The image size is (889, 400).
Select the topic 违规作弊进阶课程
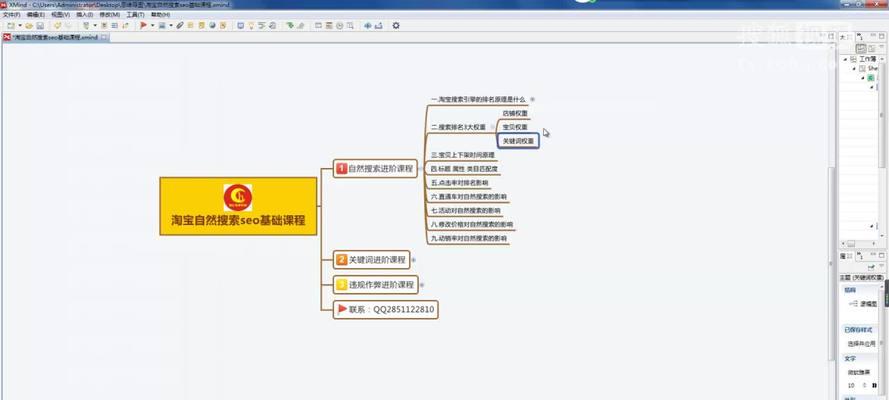click(375, 284)
